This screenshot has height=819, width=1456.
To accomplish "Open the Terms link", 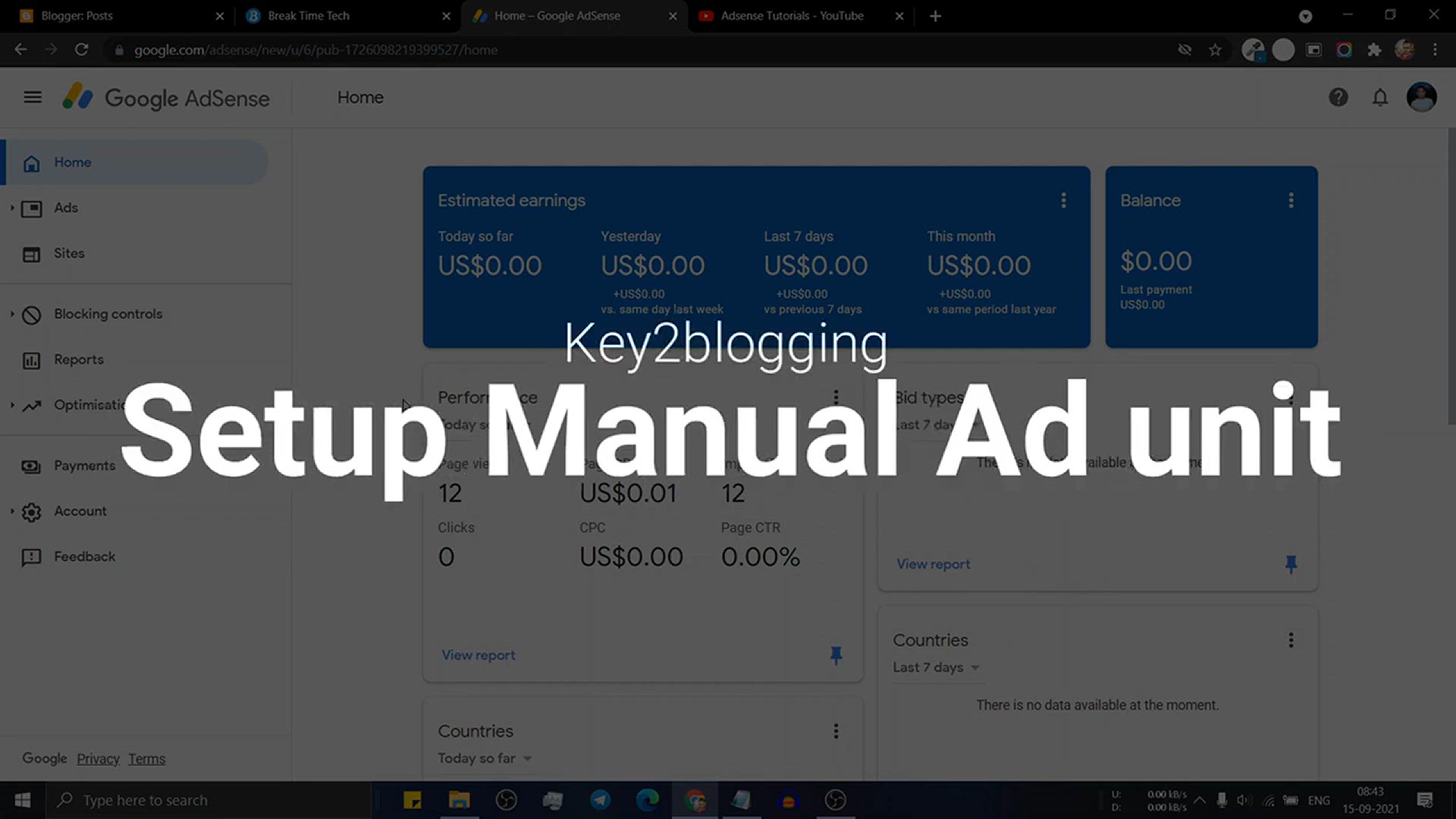I will (146, 759).
